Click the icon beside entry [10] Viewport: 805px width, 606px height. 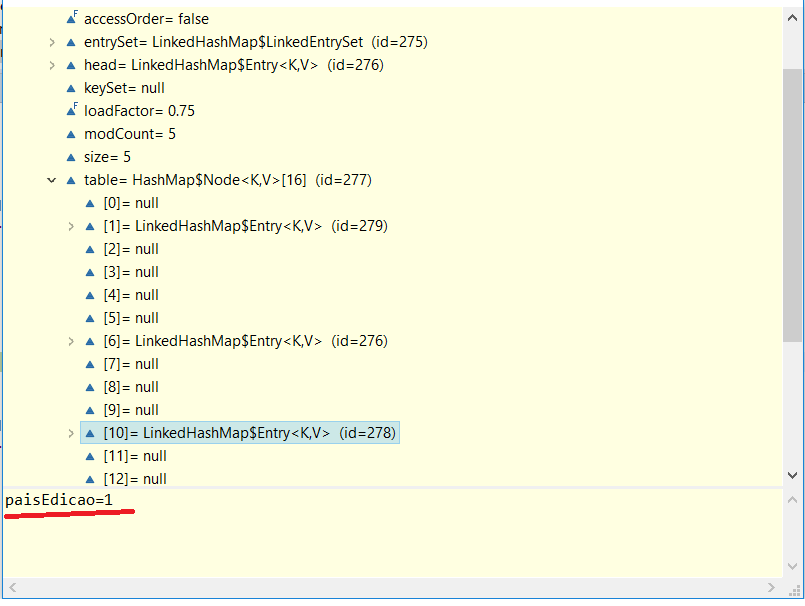tap(90, 434)
